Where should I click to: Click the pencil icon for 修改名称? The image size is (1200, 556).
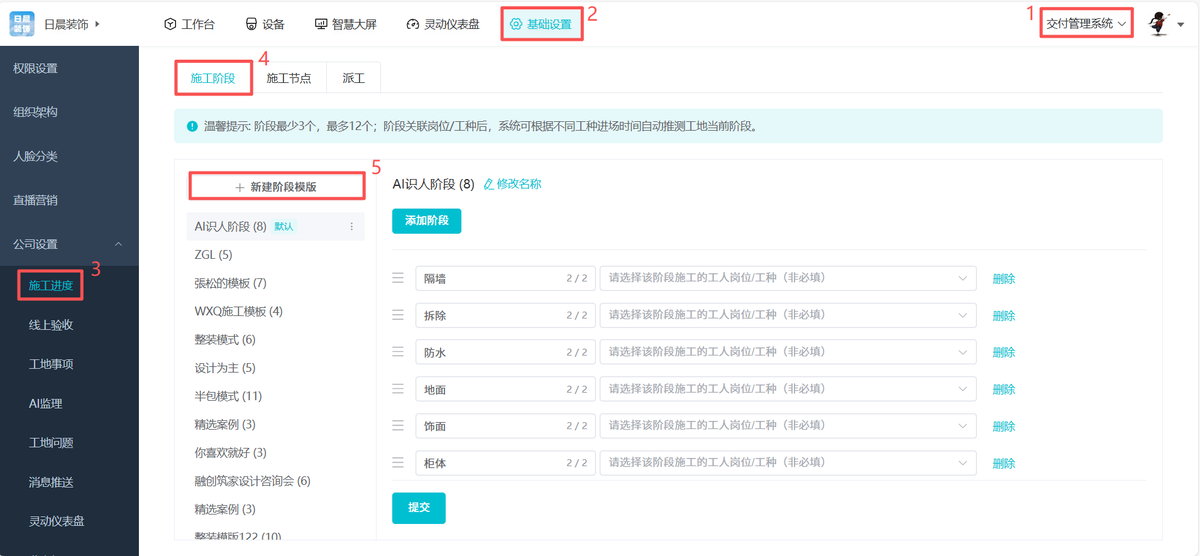(489, 184)
